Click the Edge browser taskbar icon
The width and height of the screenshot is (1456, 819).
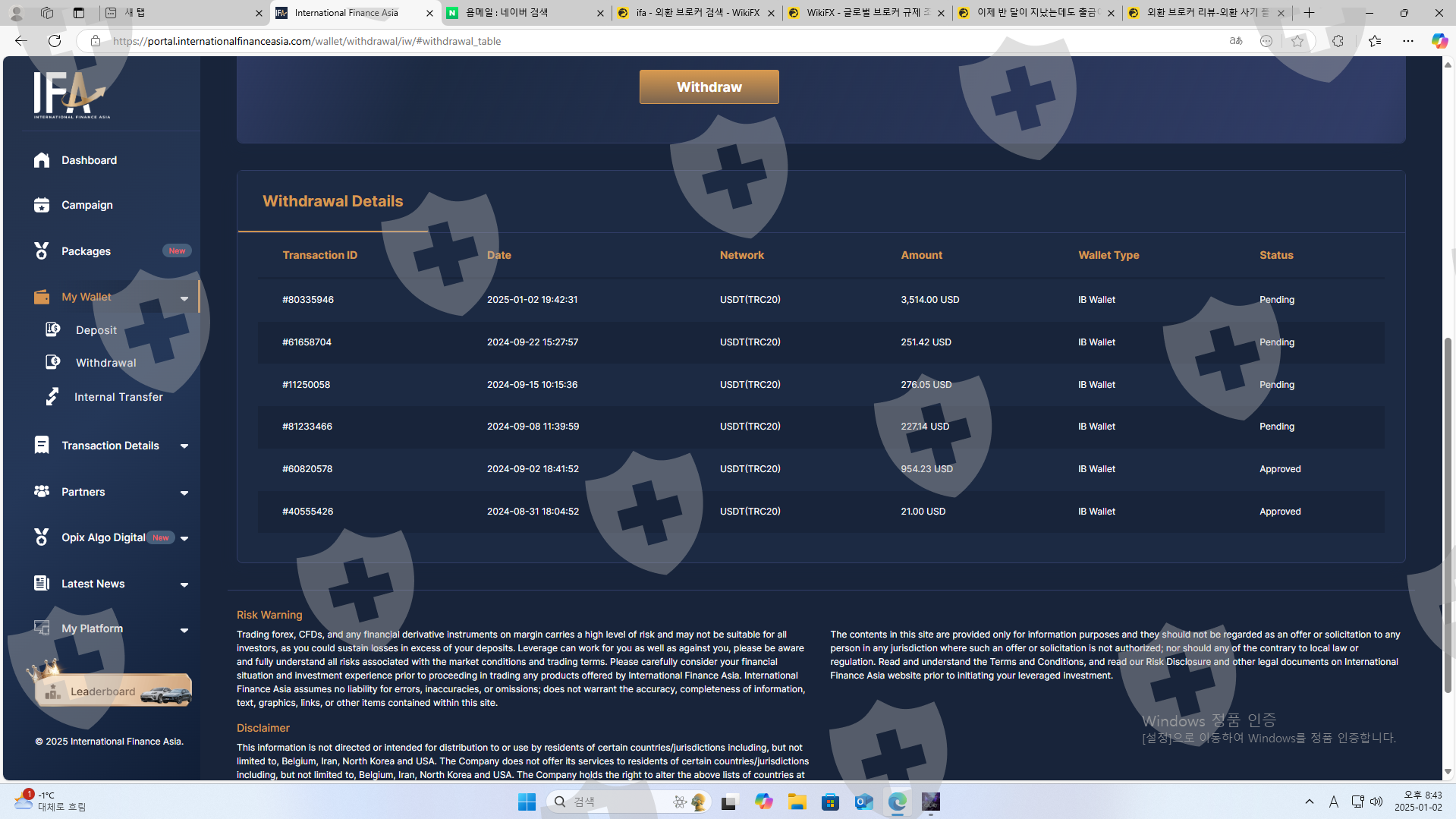click(898, 802)
